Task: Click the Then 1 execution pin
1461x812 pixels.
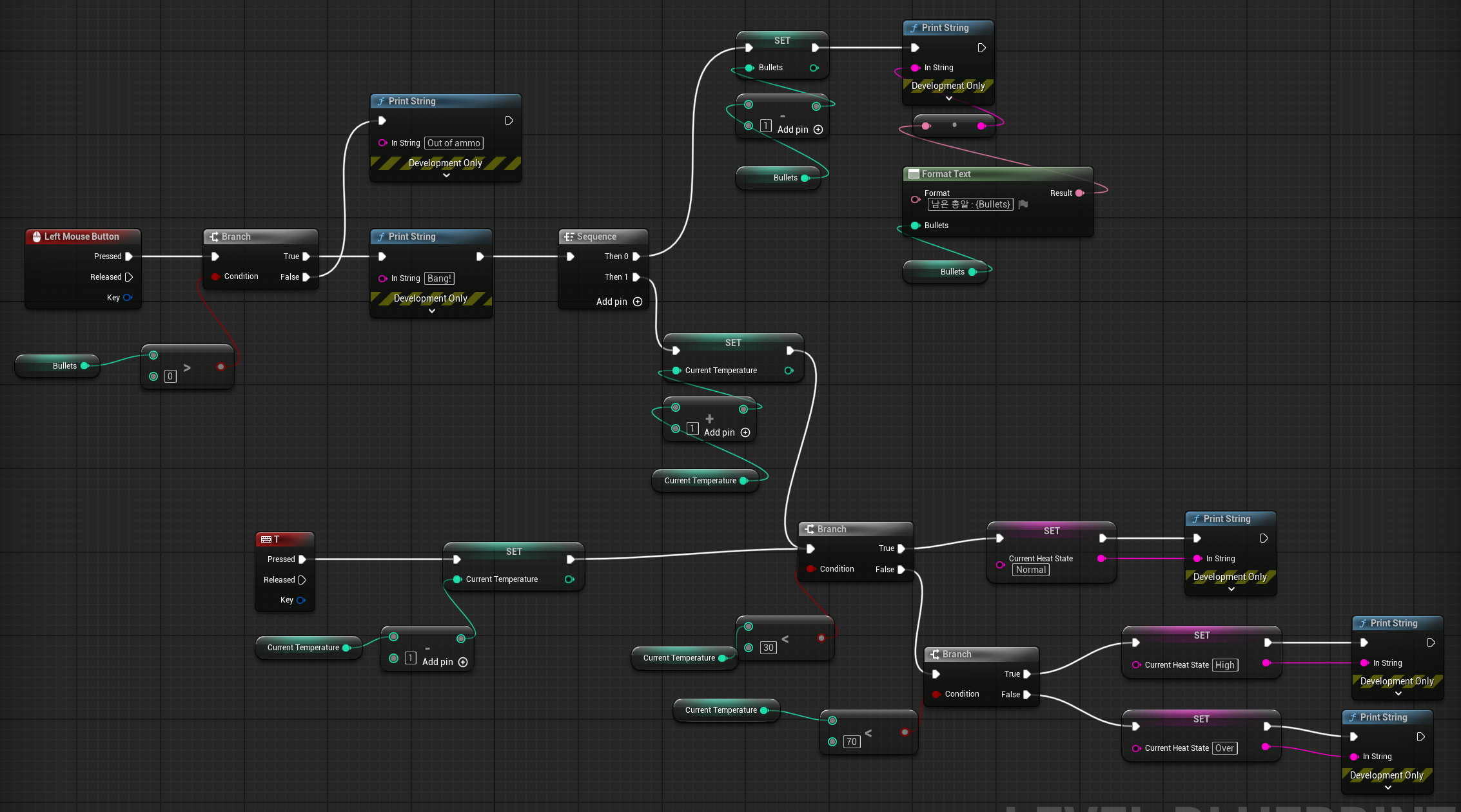Action: pyautogui.click(x=636, y=277)
